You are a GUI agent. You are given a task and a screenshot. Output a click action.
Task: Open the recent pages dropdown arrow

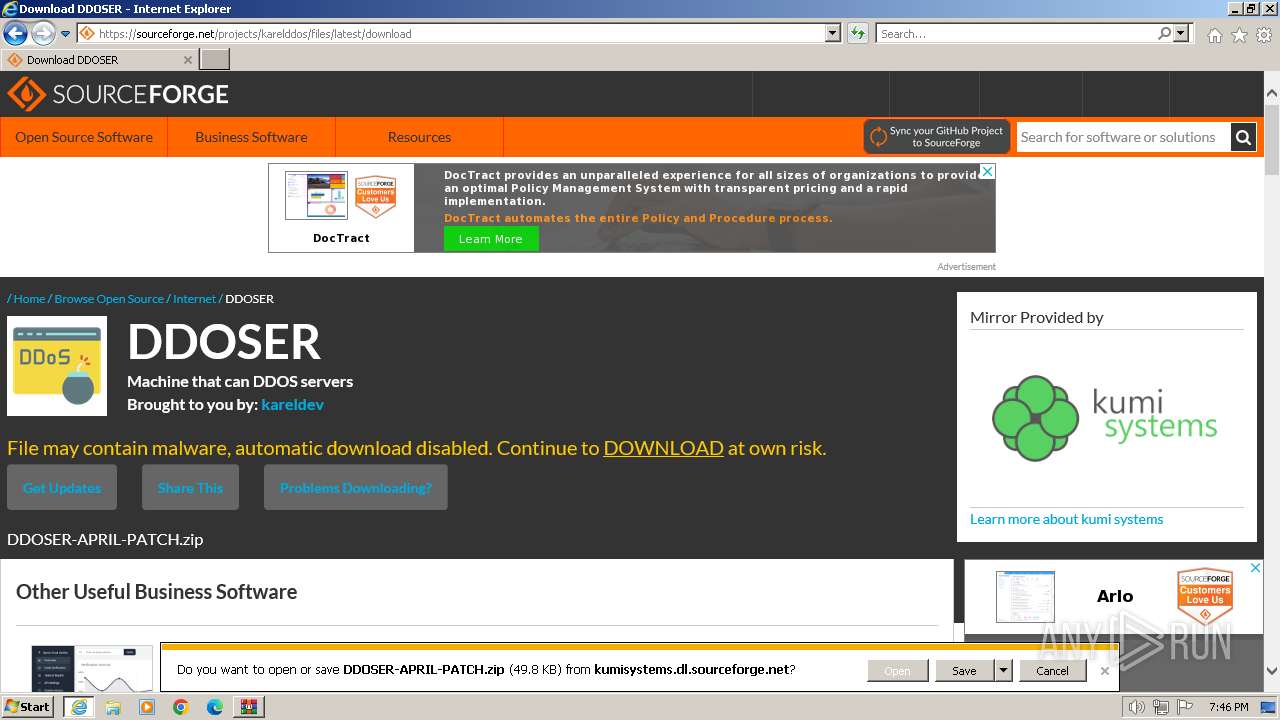click(x=65, y=33)
